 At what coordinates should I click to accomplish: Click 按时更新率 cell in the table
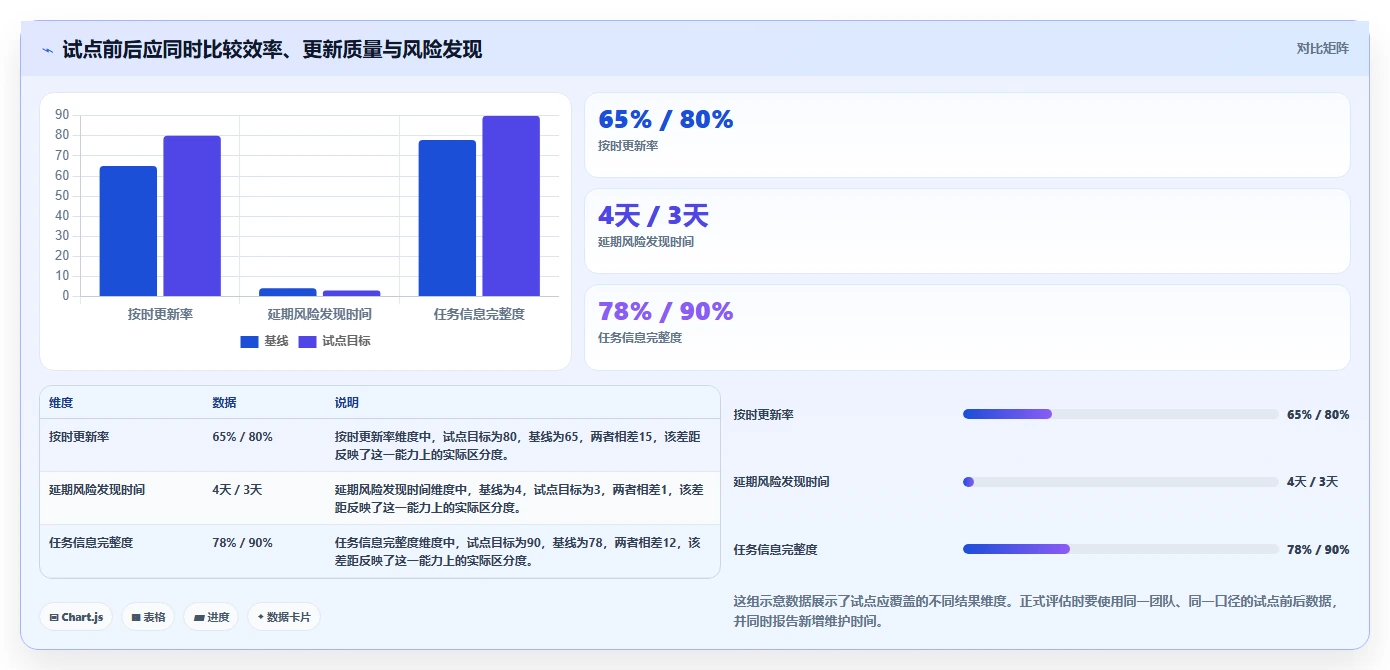click(79, 437)
